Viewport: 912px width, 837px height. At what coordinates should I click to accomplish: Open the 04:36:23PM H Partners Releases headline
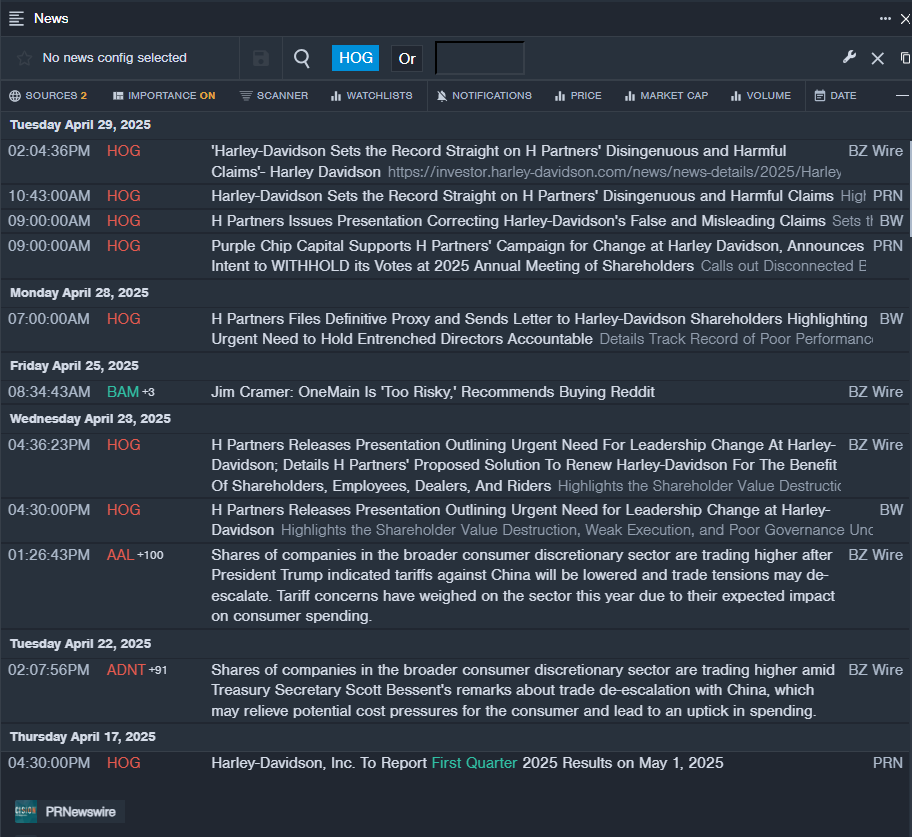pos(524,465)
